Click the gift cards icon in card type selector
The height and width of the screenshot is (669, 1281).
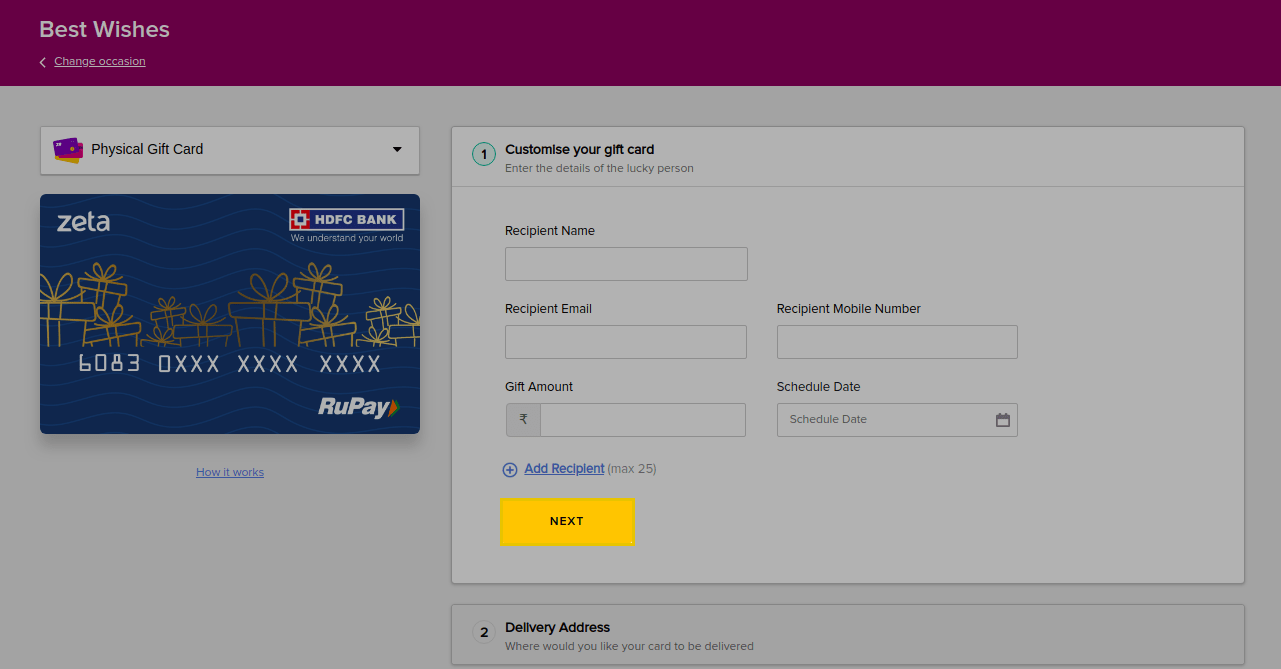pyautogui.click(x=68, y=150)
